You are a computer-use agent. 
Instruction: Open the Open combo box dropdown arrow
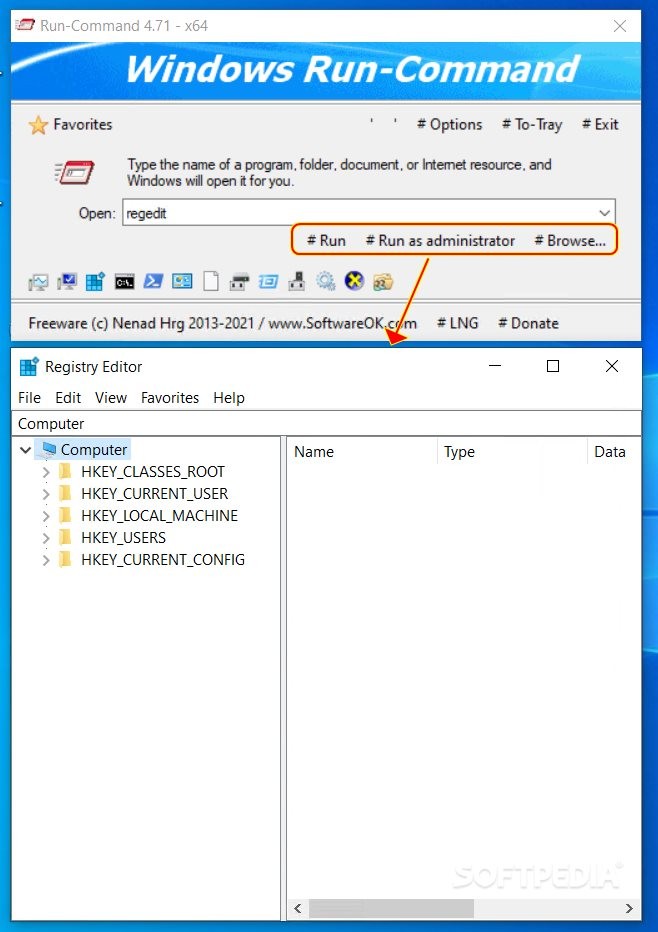(x=605, y=213)
